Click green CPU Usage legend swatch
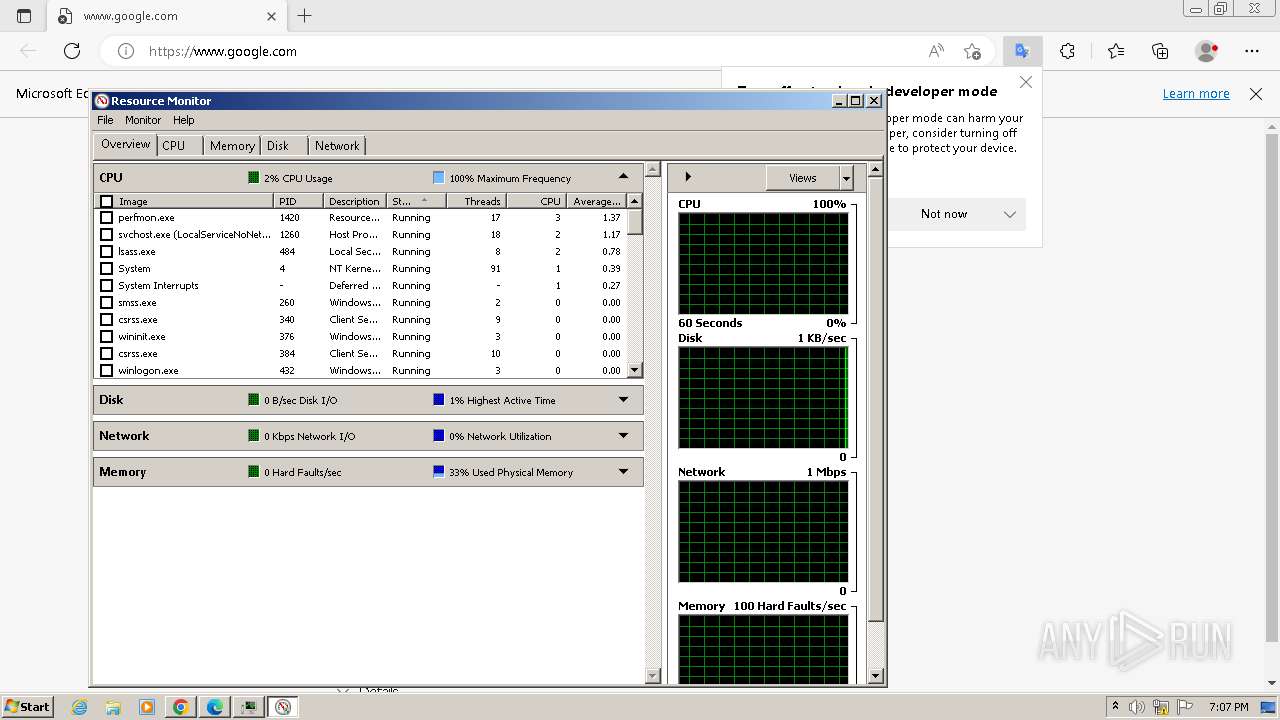 [x=254, y=178]
